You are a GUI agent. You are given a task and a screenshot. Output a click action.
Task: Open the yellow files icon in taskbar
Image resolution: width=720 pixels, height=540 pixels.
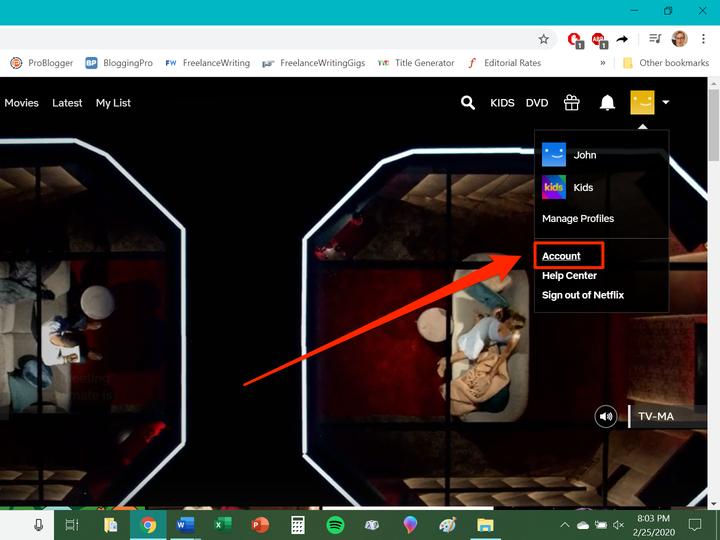[x=110, y=525]
